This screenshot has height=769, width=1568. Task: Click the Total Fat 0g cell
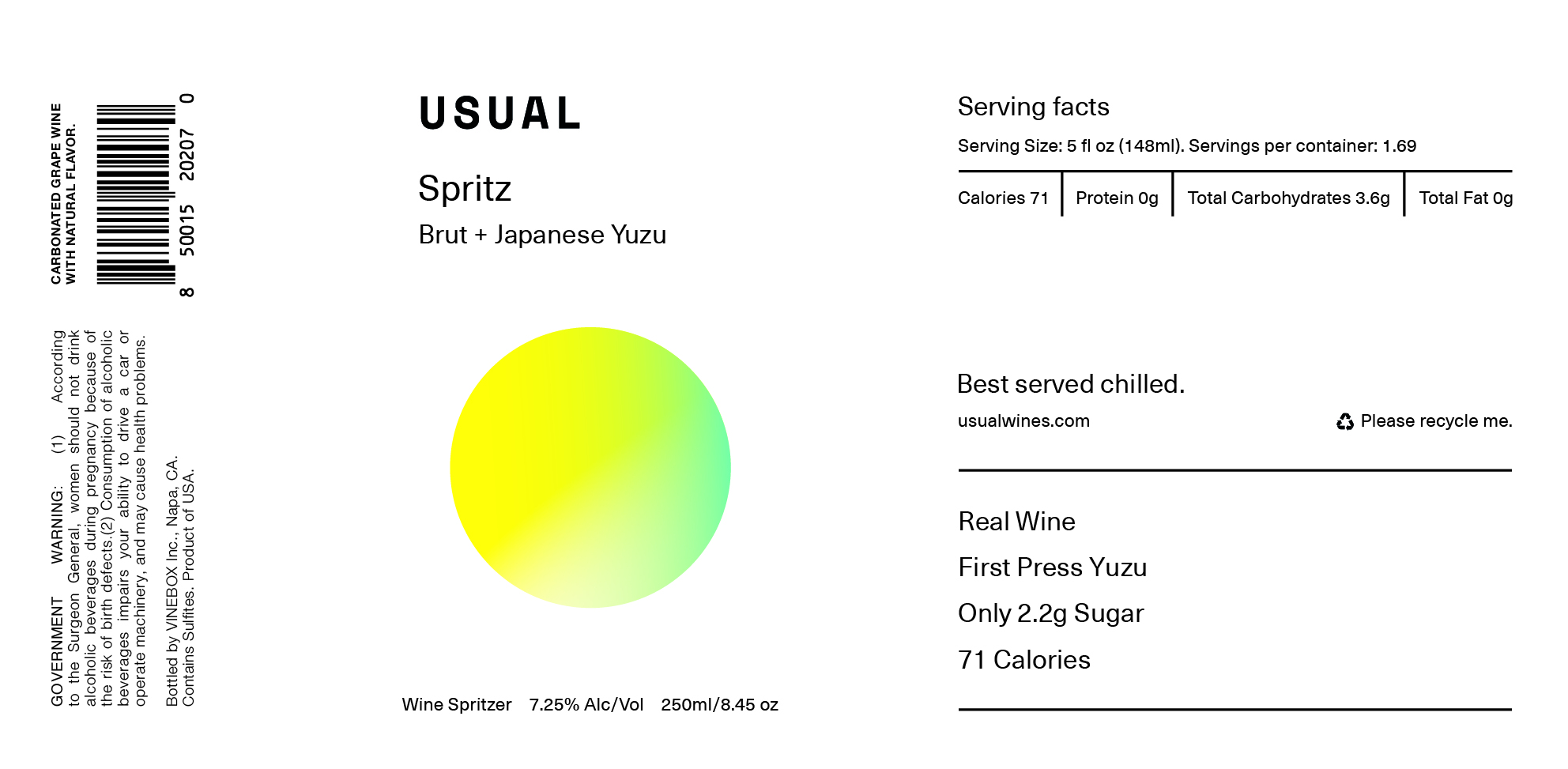(1465, 198)
